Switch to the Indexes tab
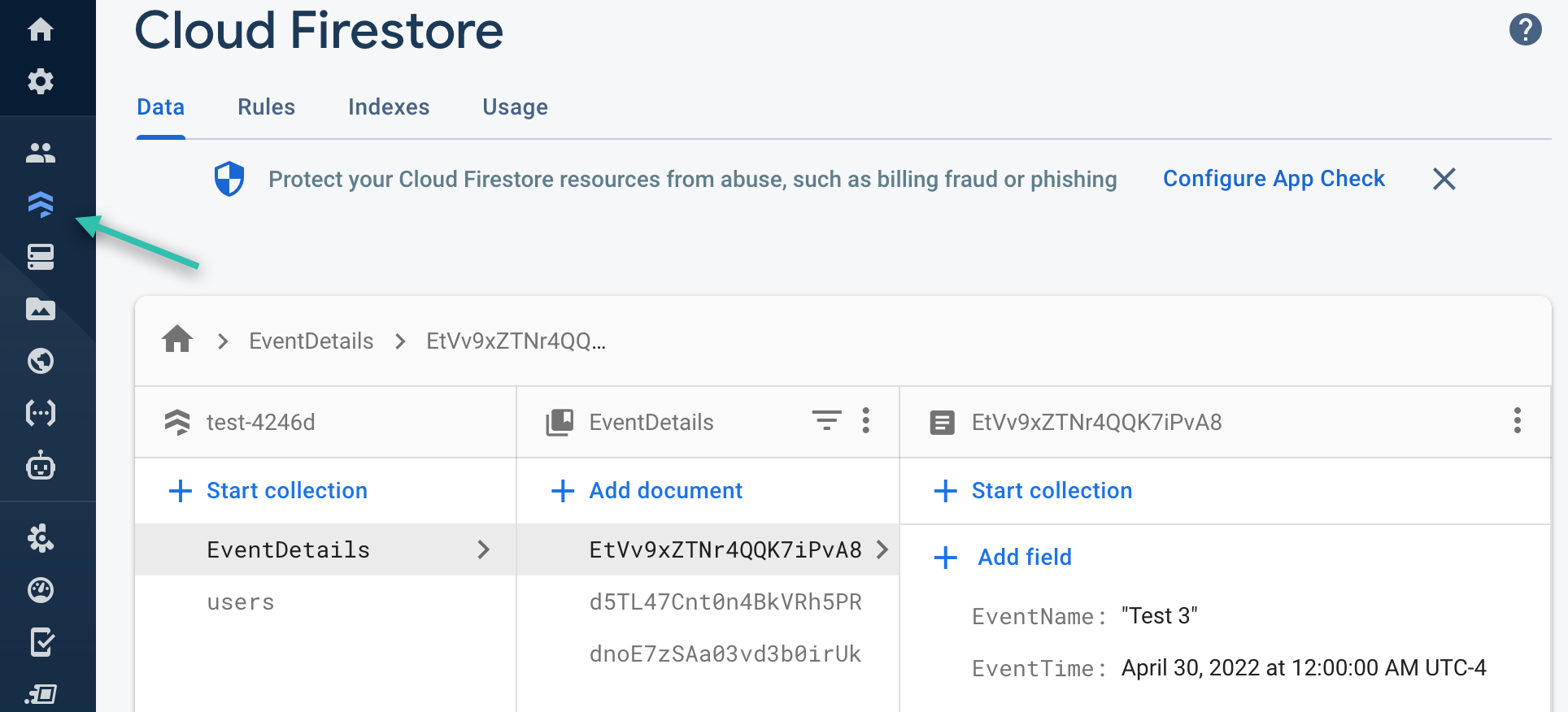 point(389,107)
